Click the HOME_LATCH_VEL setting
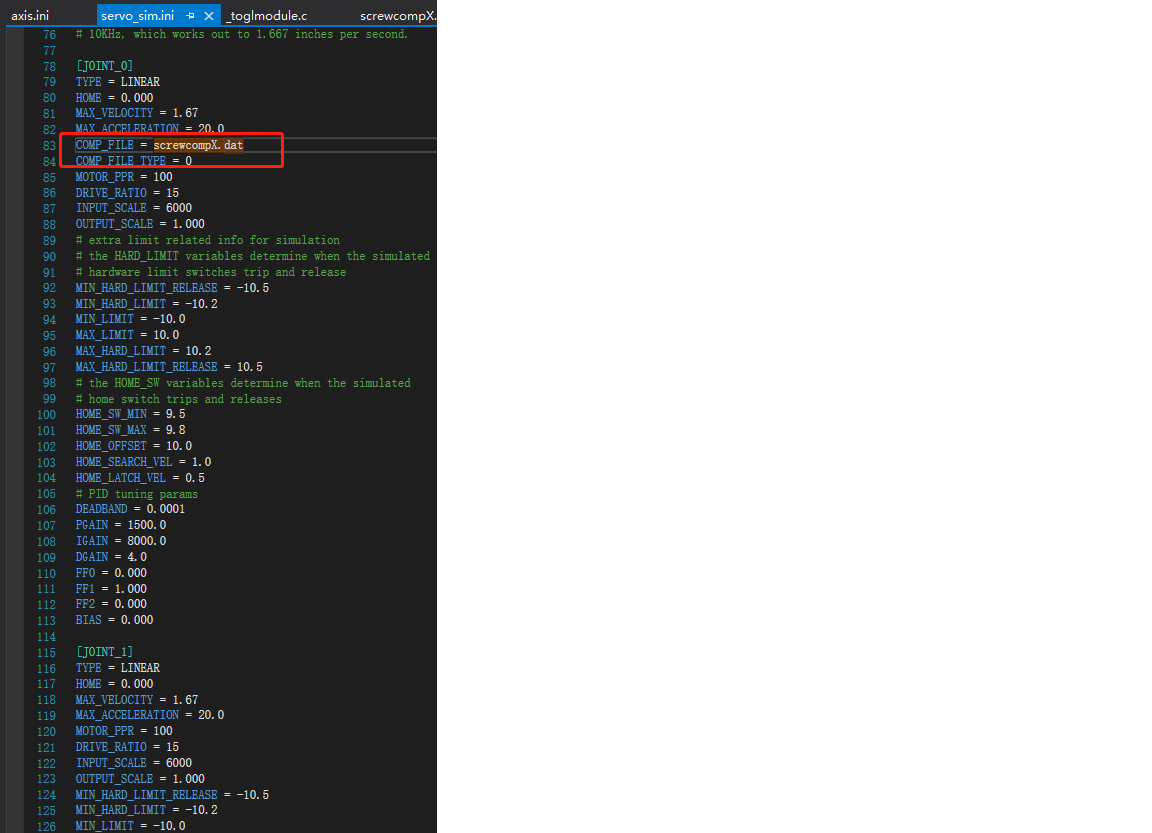 (x=140, y=478)
